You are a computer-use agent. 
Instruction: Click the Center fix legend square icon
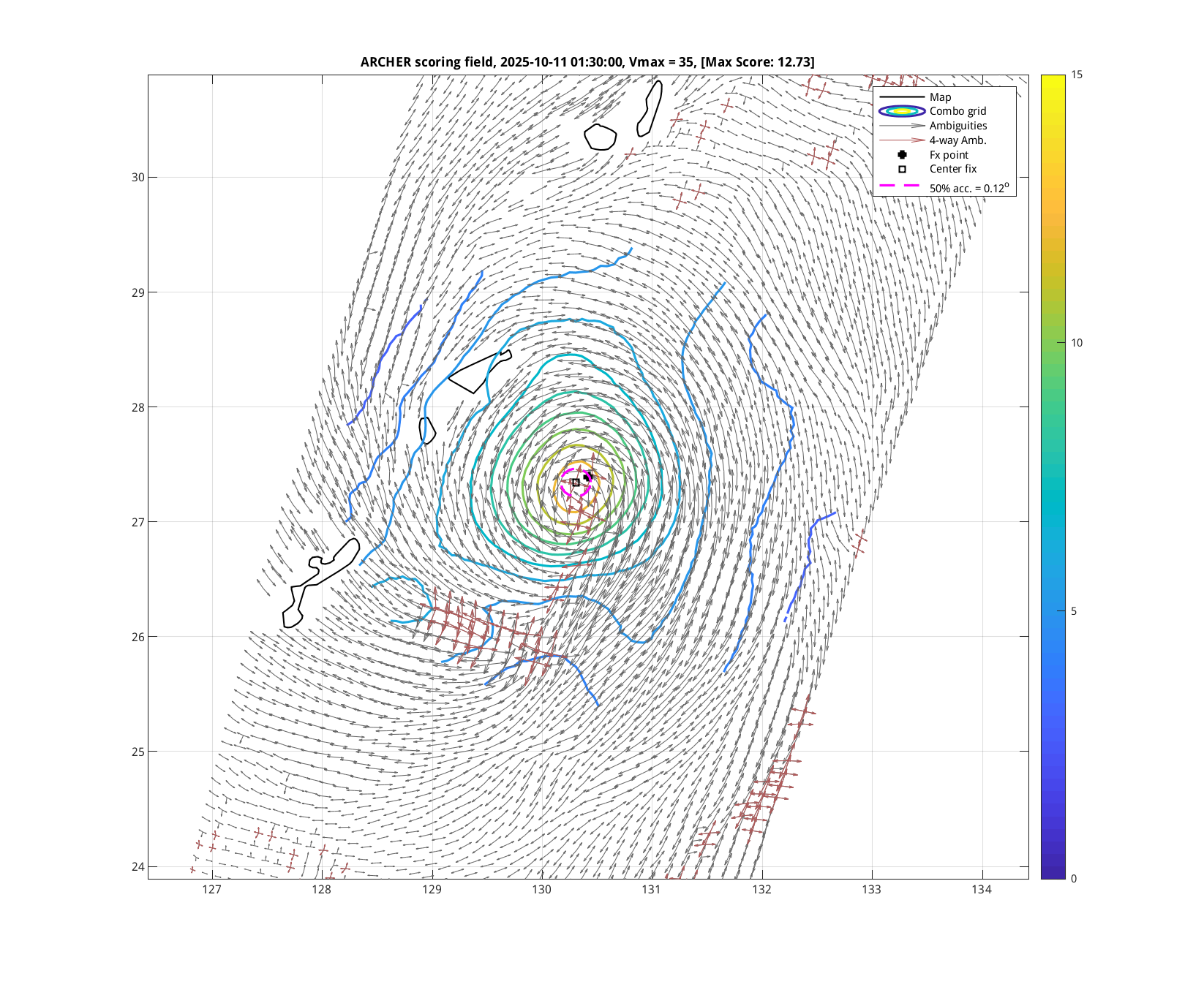[x=902, y=169]
